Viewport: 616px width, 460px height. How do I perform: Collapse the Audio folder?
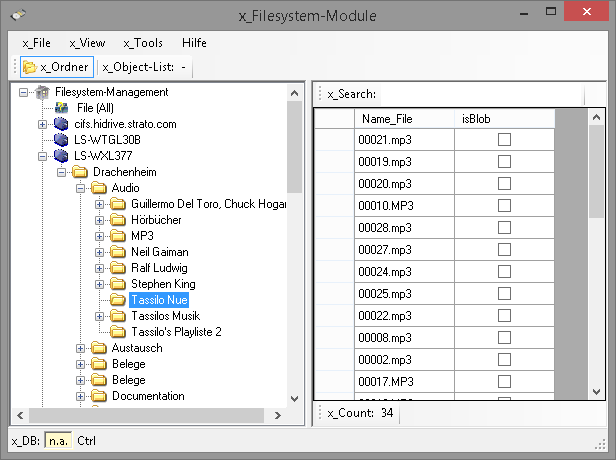80,189
